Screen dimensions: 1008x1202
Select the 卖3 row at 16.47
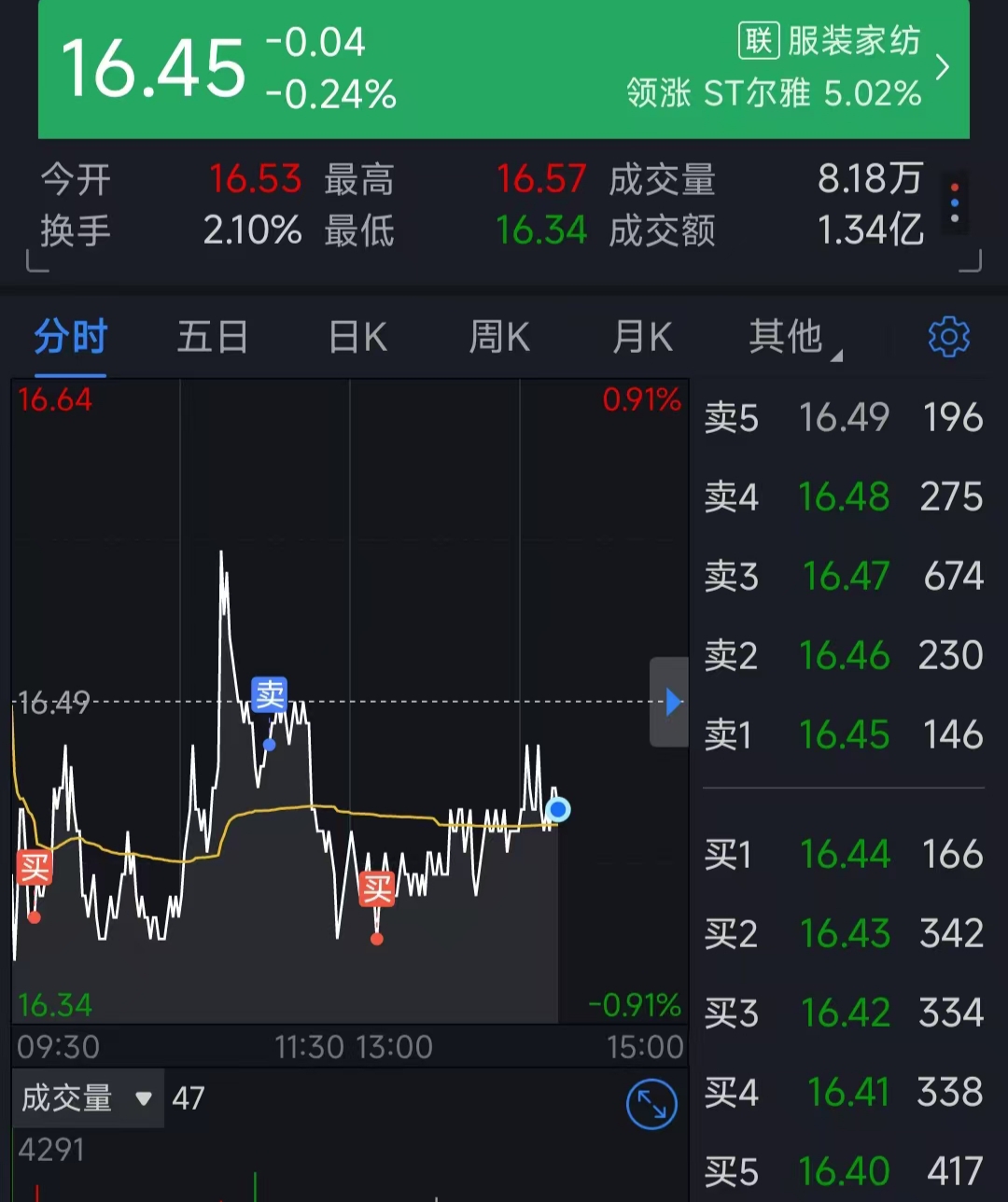pyautogui.click(x=844, y=576)
